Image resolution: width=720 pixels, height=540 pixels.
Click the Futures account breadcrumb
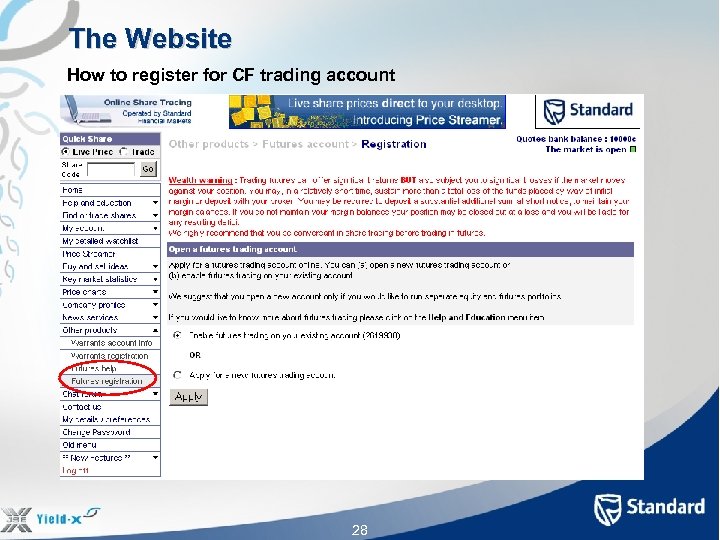coord(305,144)
